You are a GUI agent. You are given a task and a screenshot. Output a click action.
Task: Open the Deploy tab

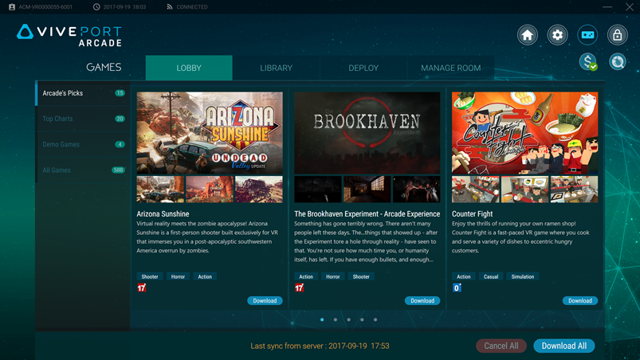[363, 68]
